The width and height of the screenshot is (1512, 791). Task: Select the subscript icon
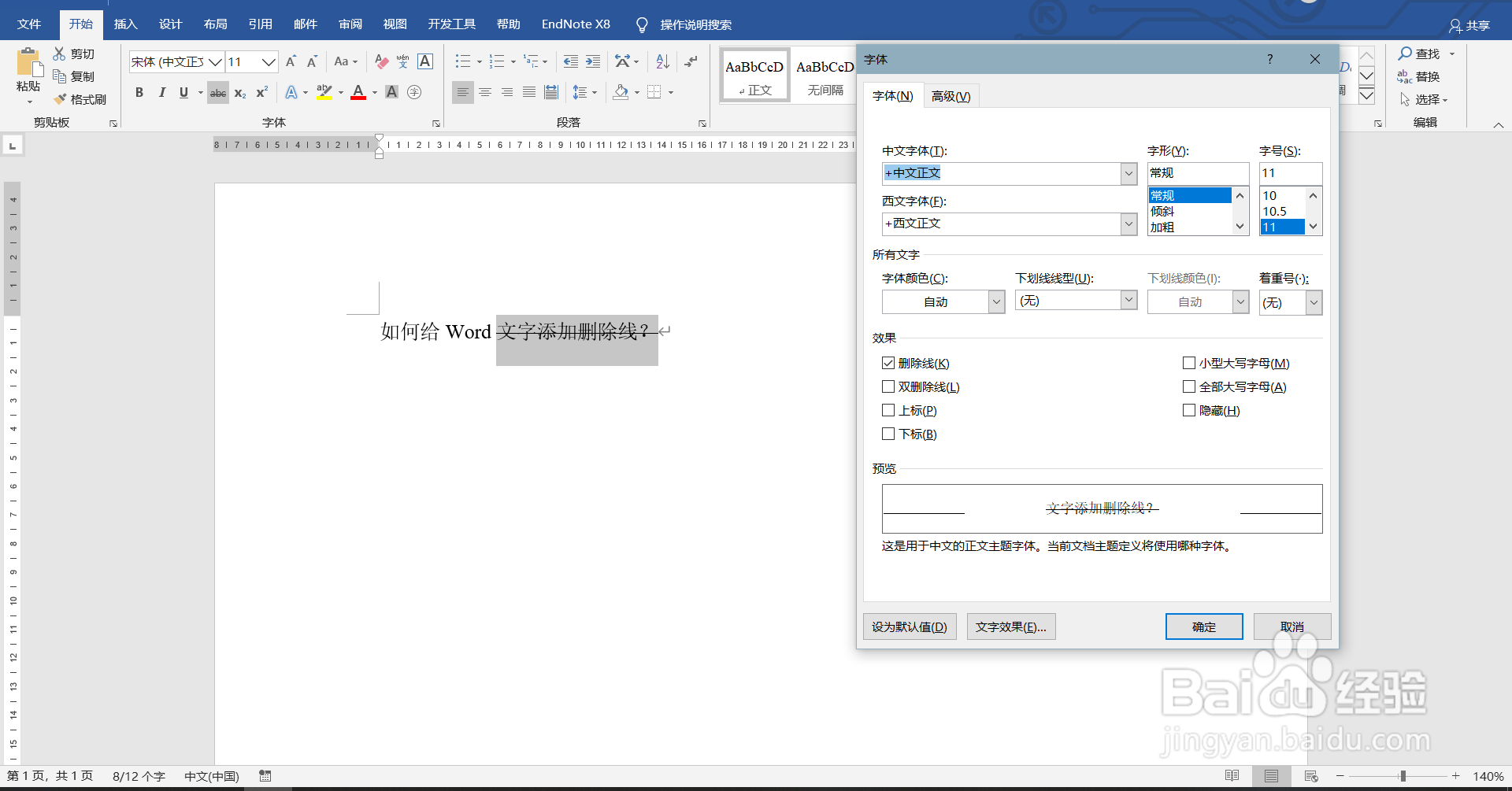[239, 93]
